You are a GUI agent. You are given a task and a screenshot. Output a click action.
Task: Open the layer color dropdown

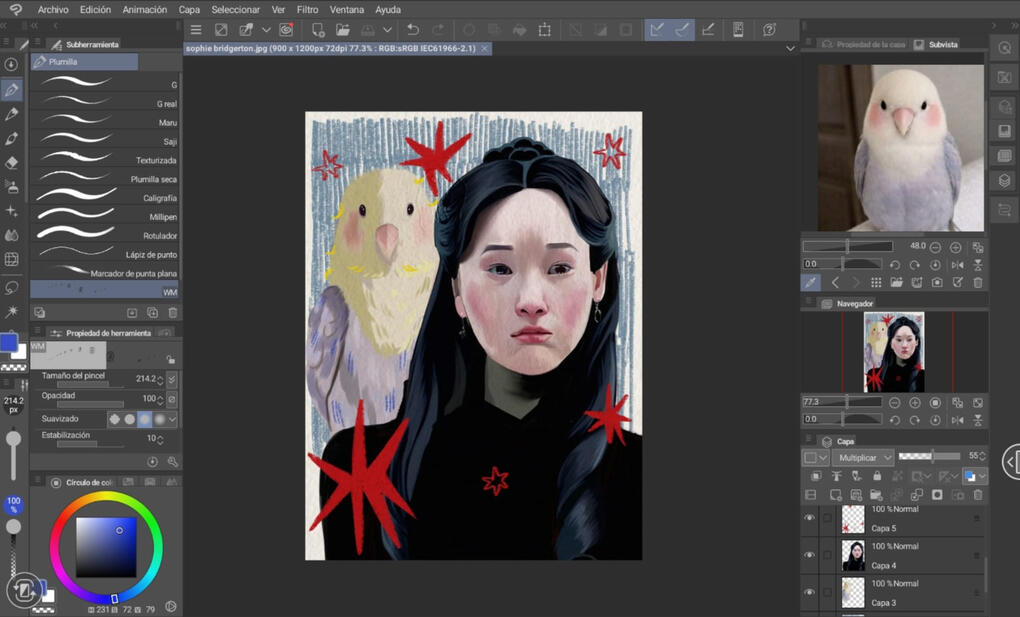(982, 477)
